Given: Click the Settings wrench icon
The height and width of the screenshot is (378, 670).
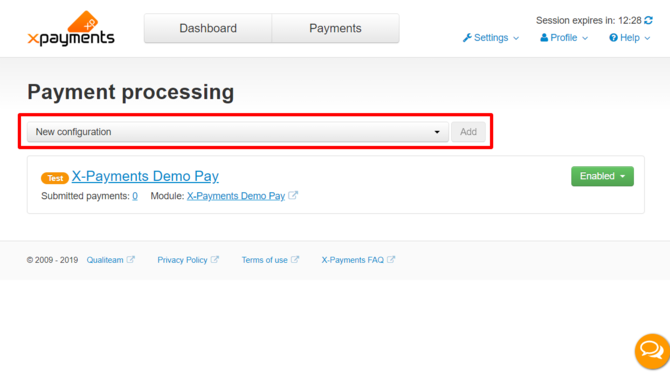Looking at the screenshot, I should click(x=467, y=38).
